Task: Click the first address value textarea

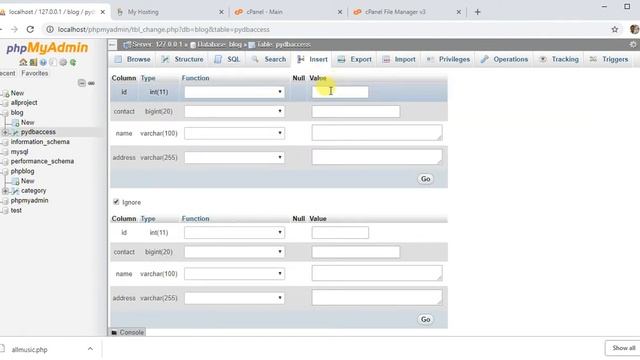Action: [377, 157]
